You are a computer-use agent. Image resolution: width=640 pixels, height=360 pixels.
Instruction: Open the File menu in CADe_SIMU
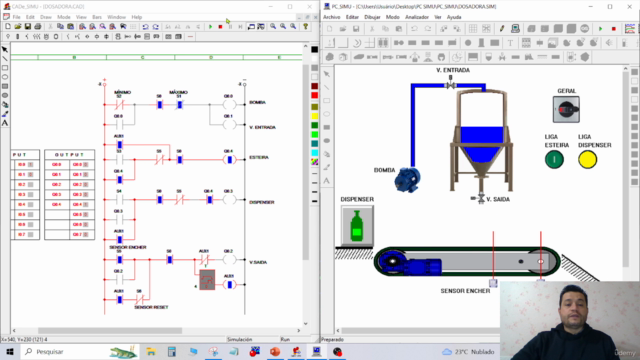(16, 17)
